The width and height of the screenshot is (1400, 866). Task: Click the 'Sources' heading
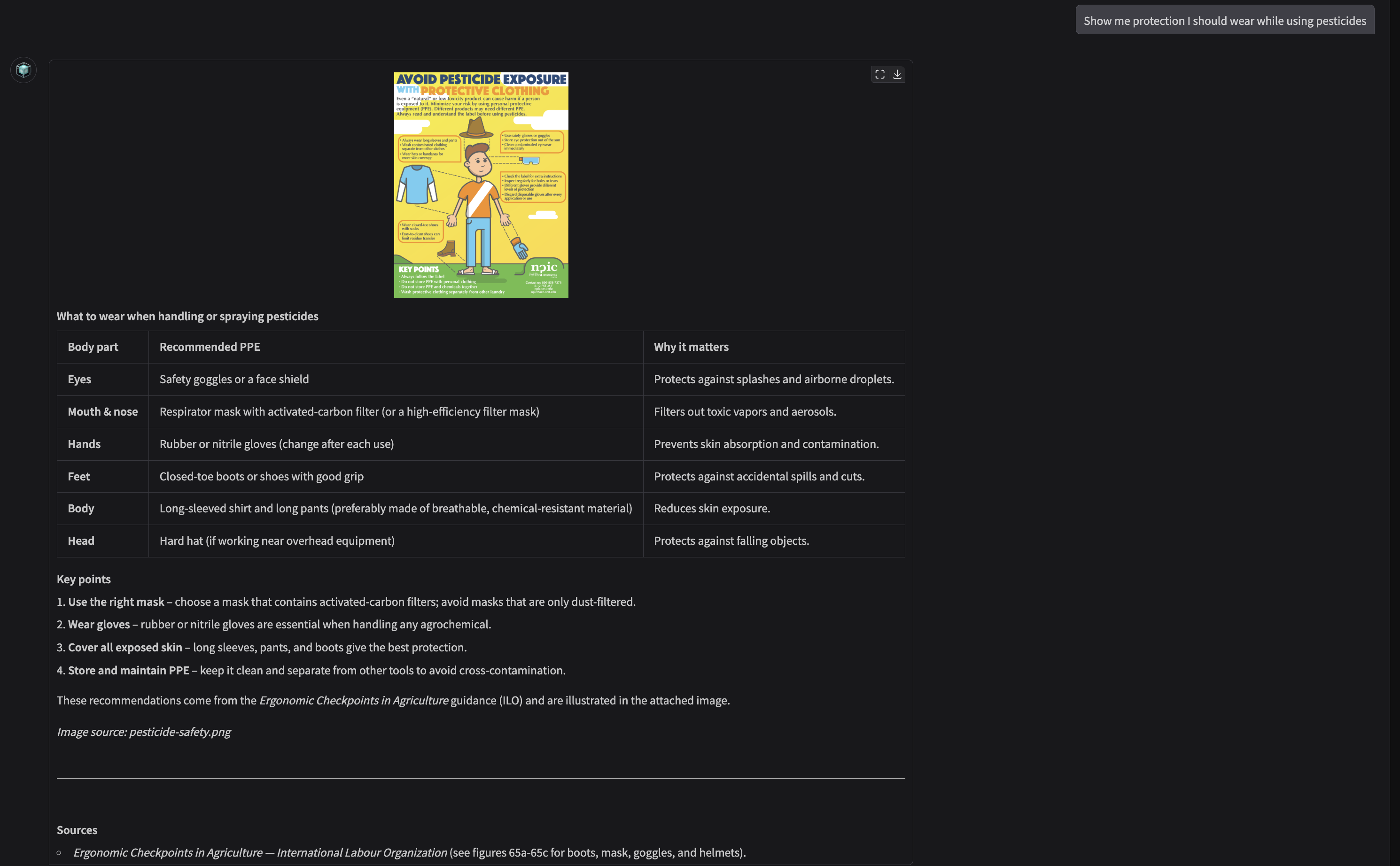77,830
